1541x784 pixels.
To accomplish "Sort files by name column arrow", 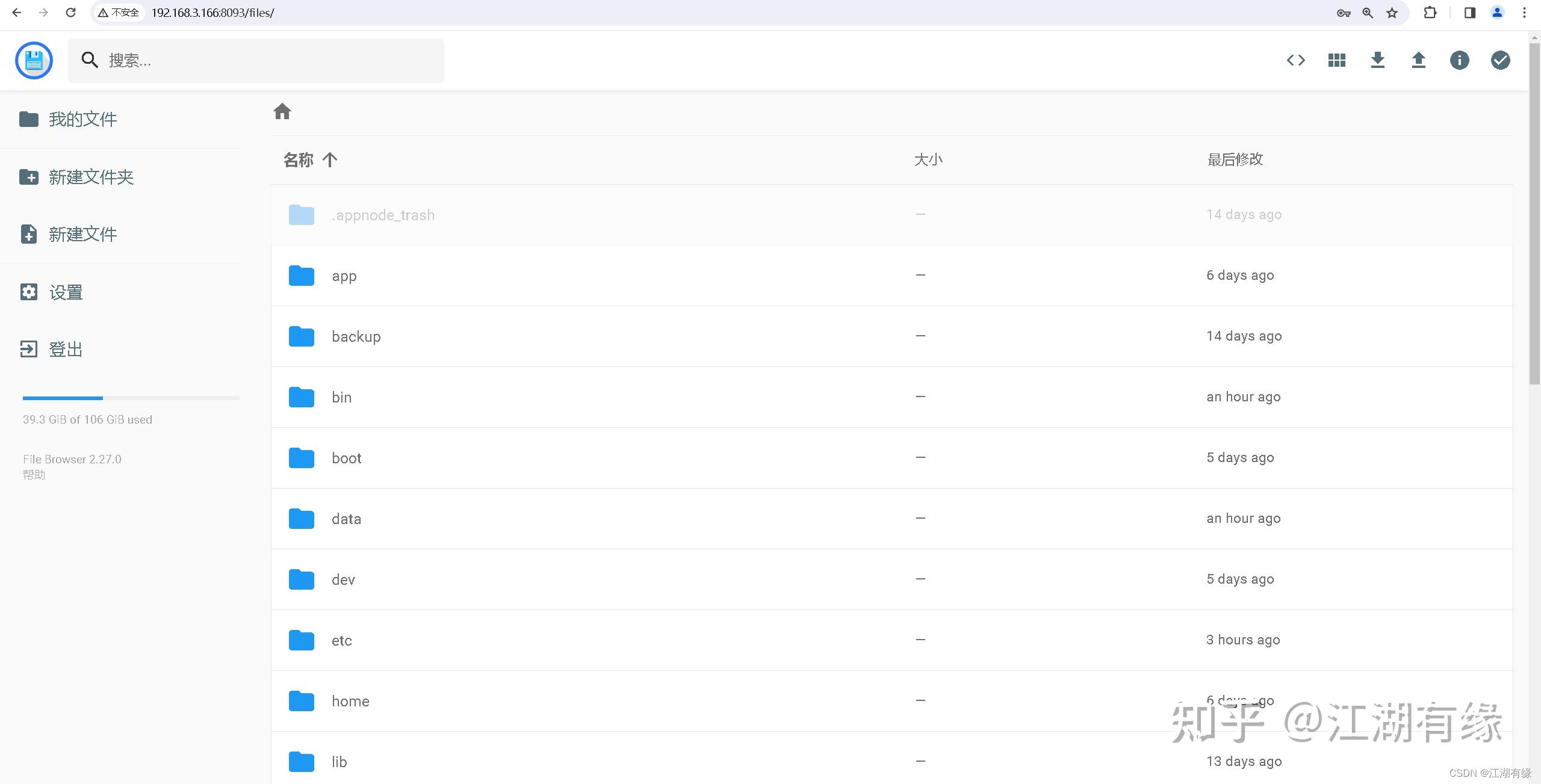I will click(329, 160).
